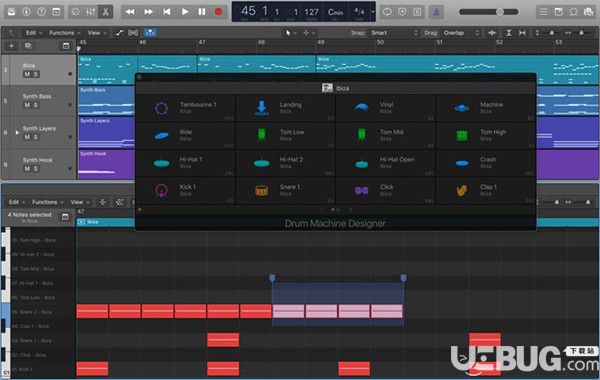Open the Loop Browser icon

pyautogui.click(x=574, y=12)
